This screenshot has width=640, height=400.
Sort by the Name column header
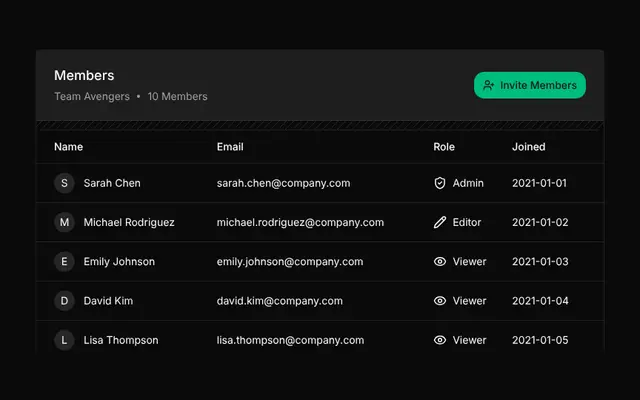coord(69,147)
